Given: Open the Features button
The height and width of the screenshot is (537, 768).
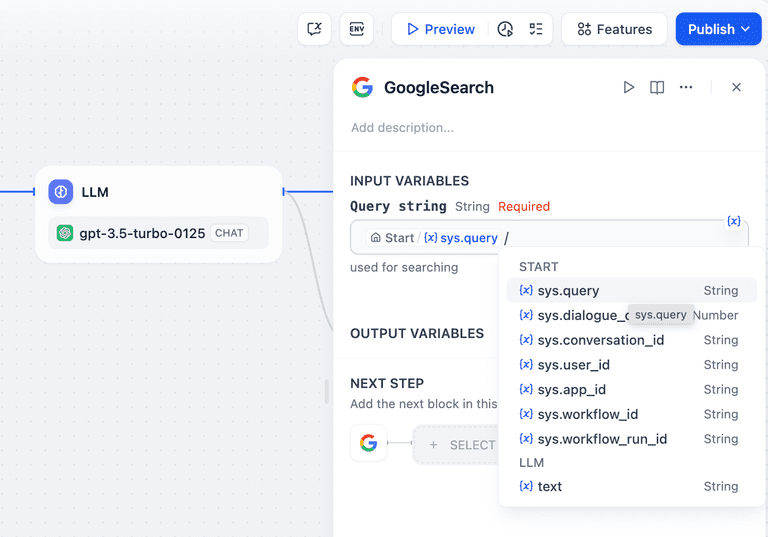Looking at the screenshot, I should [614, 29].
